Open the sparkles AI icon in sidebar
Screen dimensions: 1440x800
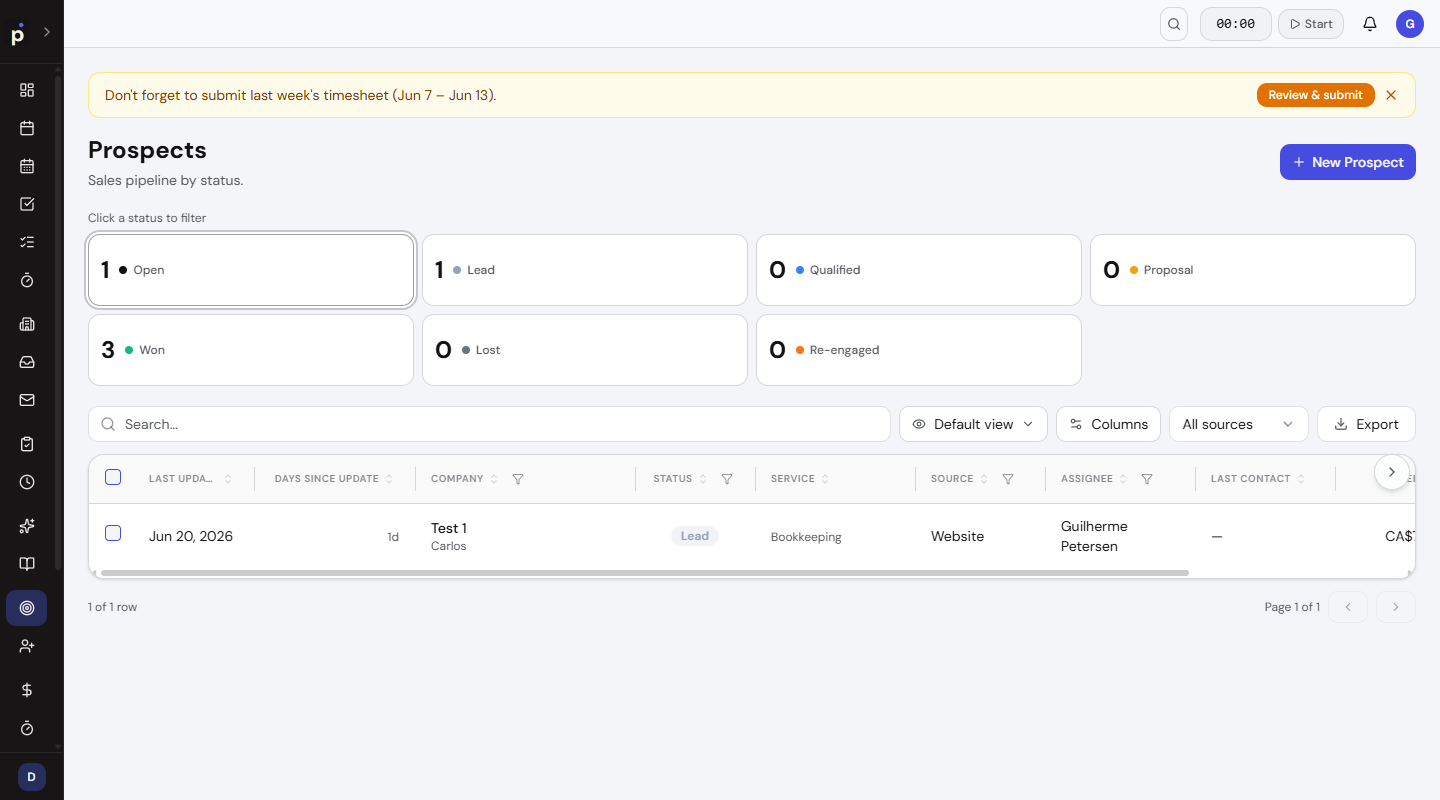click(x=27, y=526)
